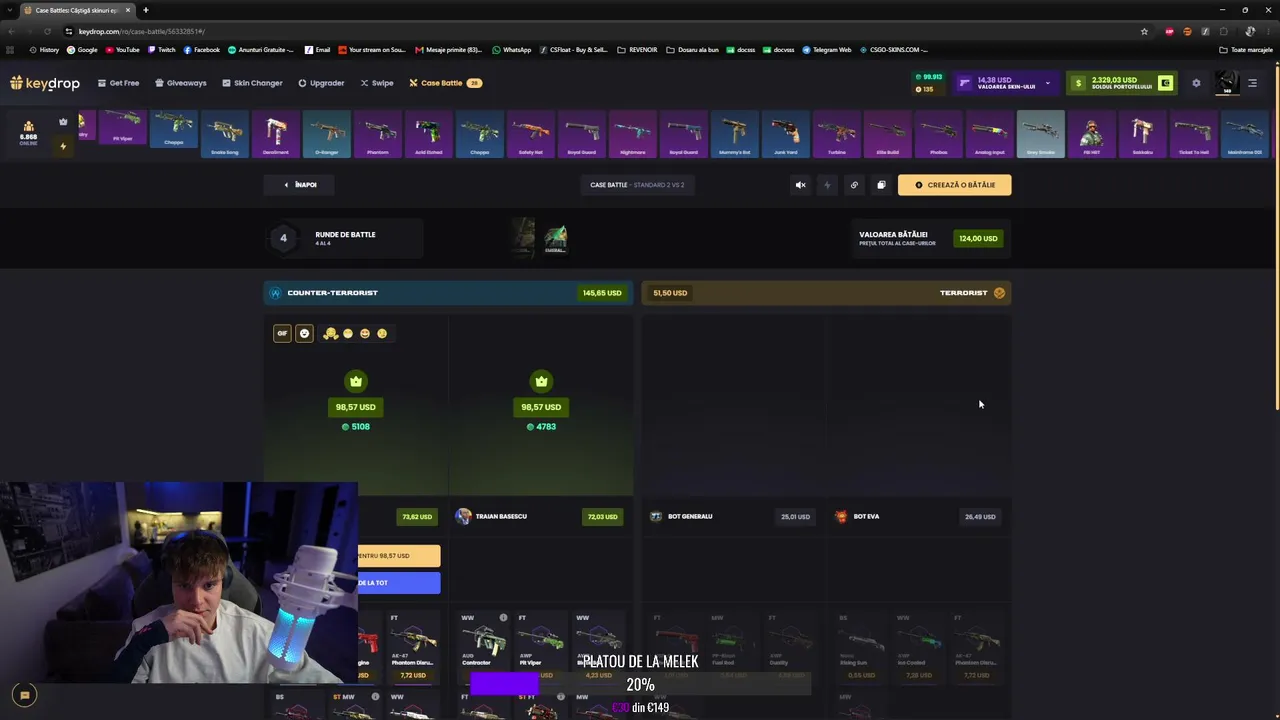The image size is (1280, 720).
Task: Select the Case Battle menu item
Action: 445,83
